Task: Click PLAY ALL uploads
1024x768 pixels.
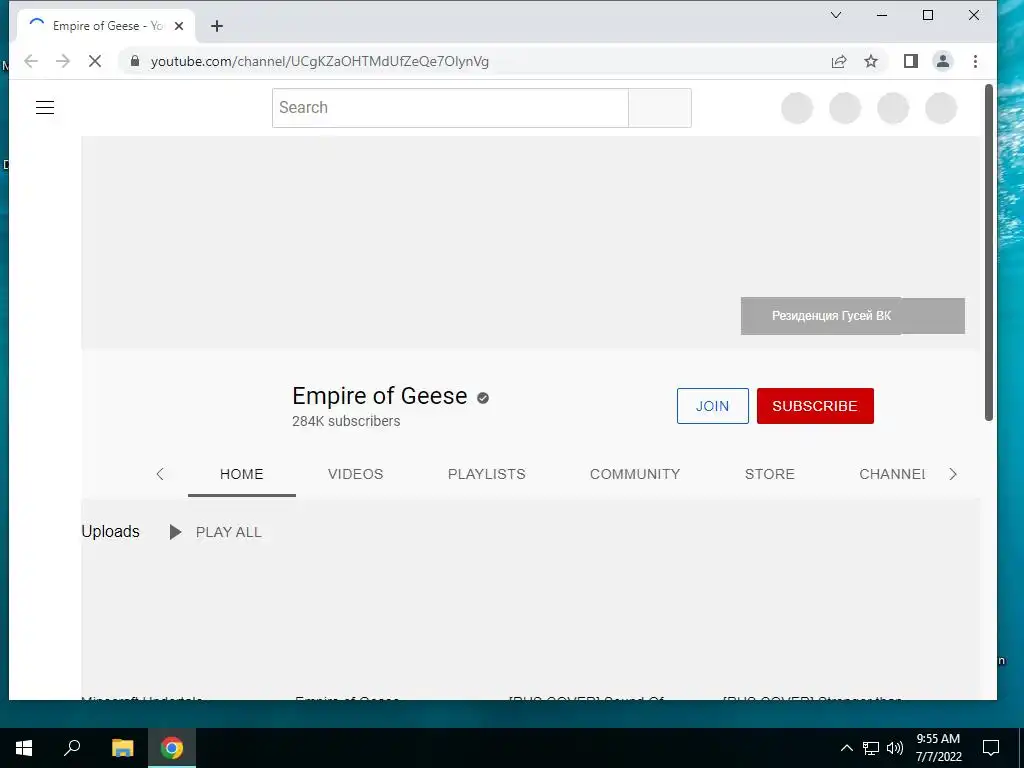Action: tap(215, 532)
